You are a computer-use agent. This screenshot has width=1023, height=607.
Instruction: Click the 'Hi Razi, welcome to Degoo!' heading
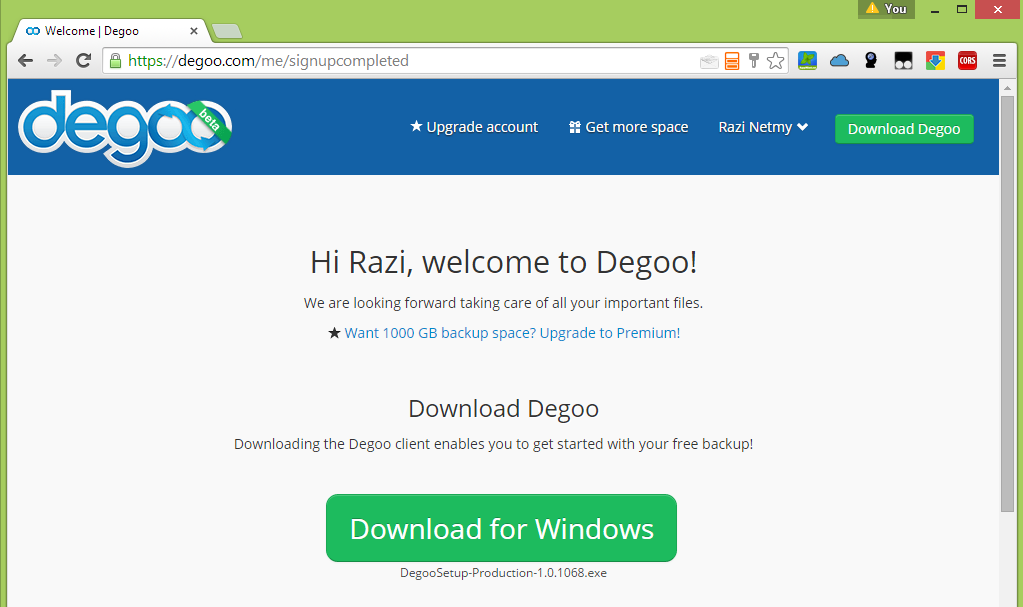504,262
